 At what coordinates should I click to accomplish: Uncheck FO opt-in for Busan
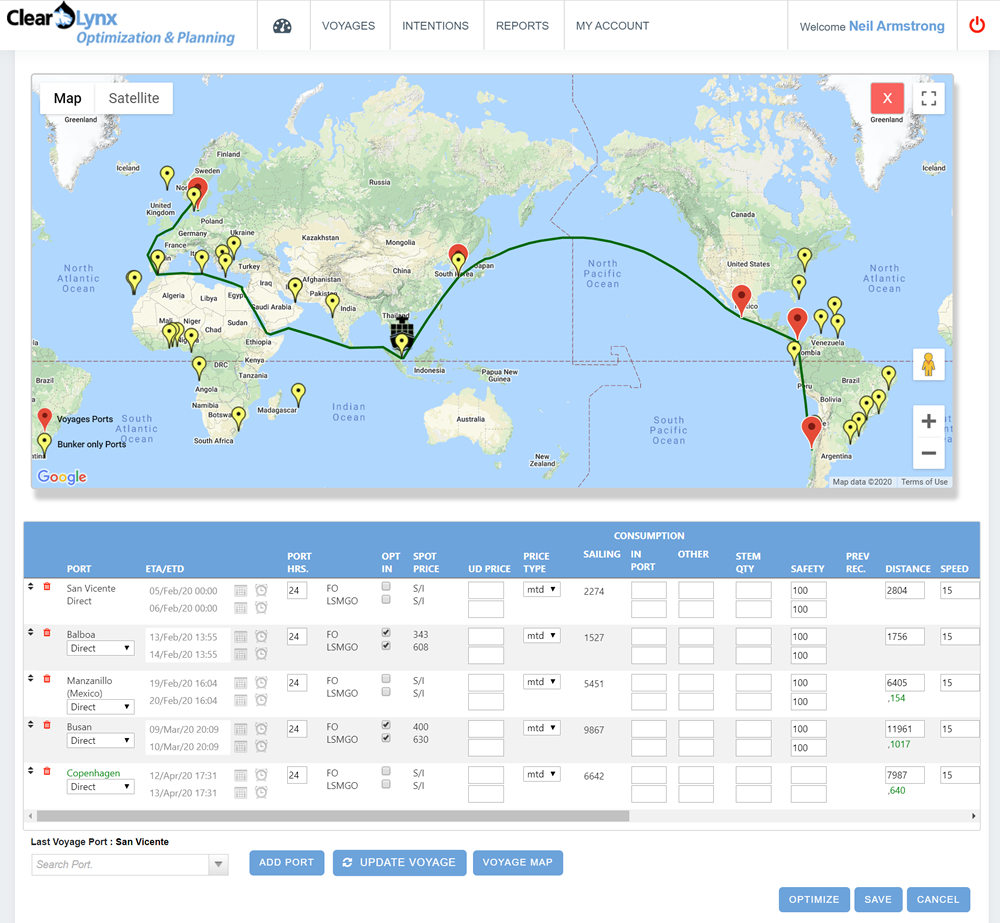click(x=386, y=725)
